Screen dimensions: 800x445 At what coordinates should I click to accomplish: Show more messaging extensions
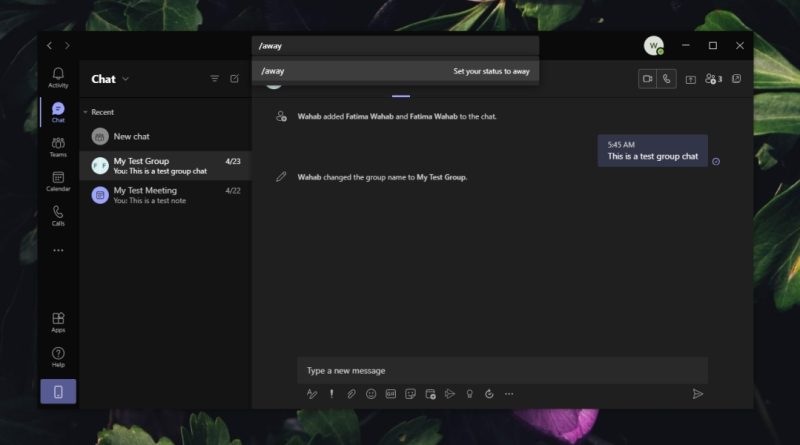509,394
